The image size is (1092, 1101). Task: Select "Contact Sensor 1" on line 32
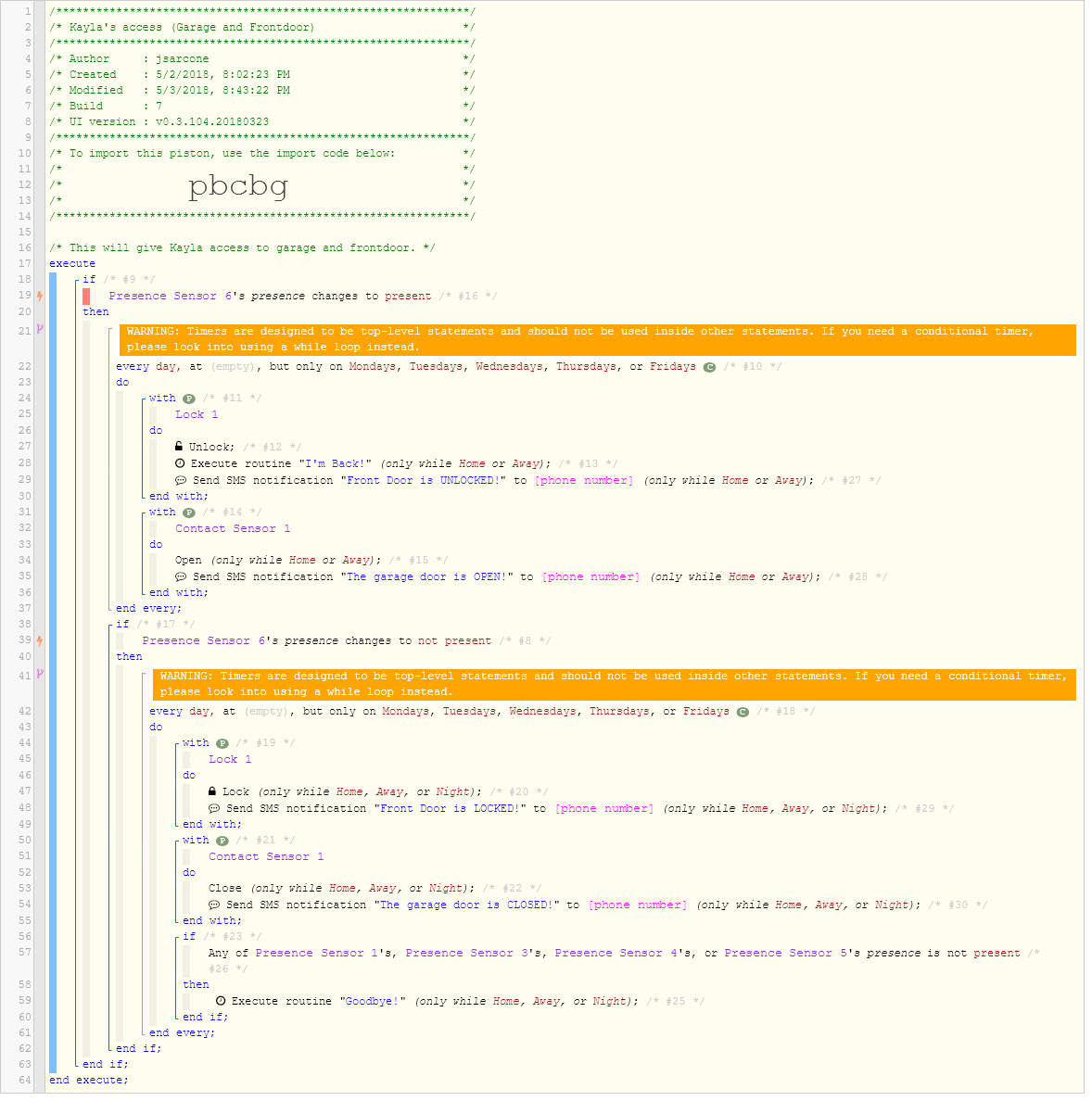(x=233, y=529)
